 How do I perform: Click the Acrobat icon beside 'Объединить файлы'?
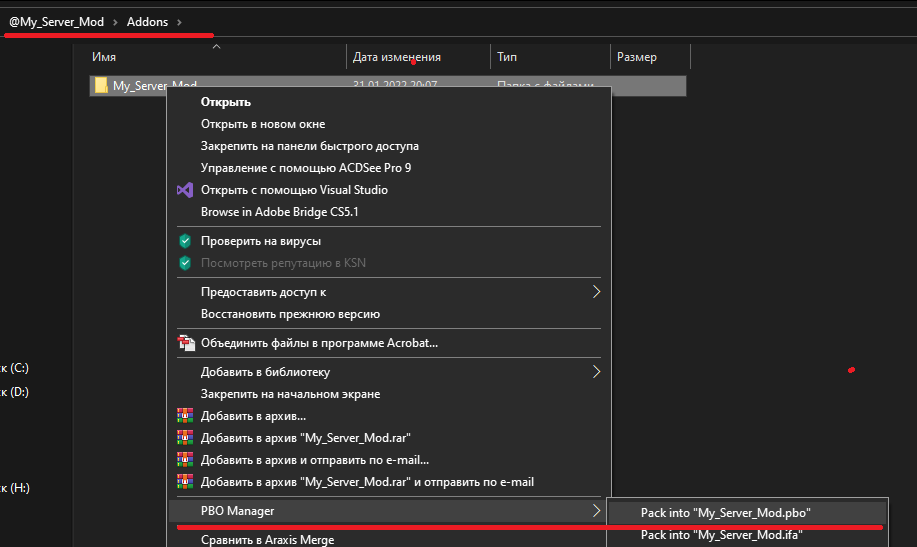tap(186, 343)
